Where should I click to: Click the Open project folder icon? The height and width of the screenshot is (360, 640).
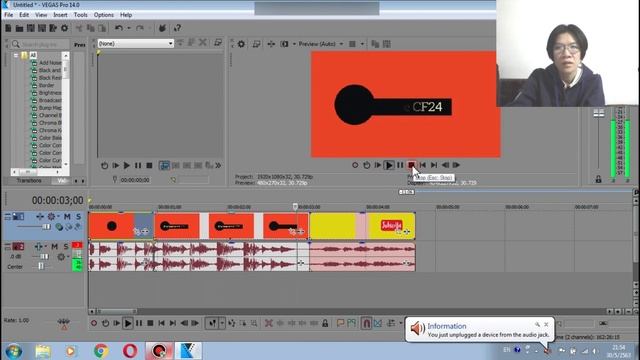(x=19, y=28)
